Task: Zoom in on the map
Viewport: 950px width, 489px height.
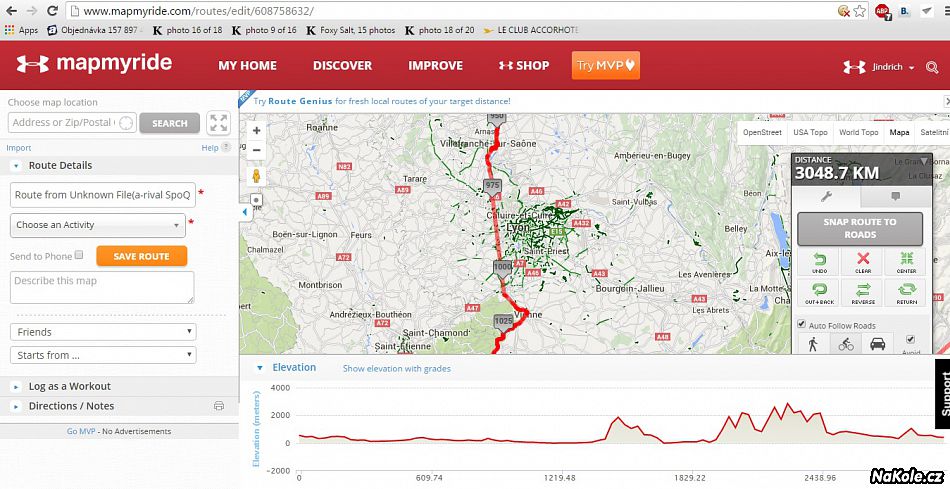Action: (x=256, y=130)
